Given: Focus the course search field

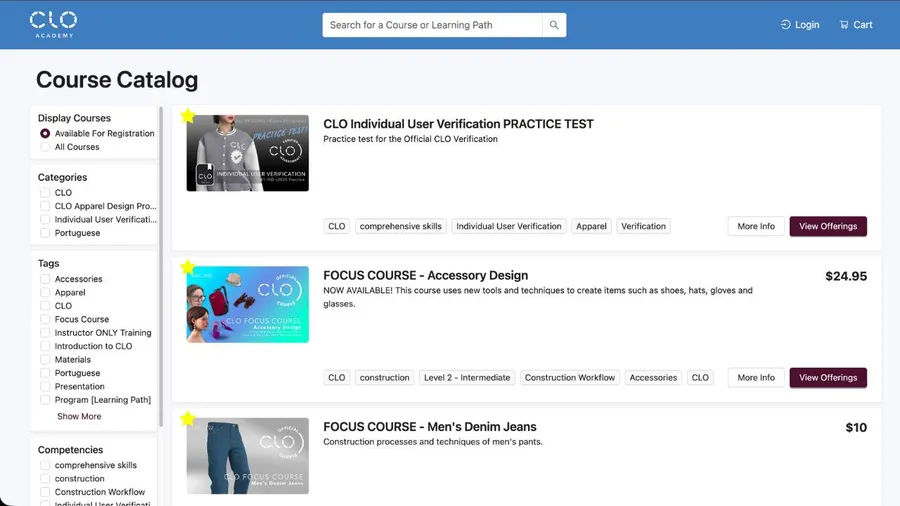Looking at the screenshot, I should (432, 25).
